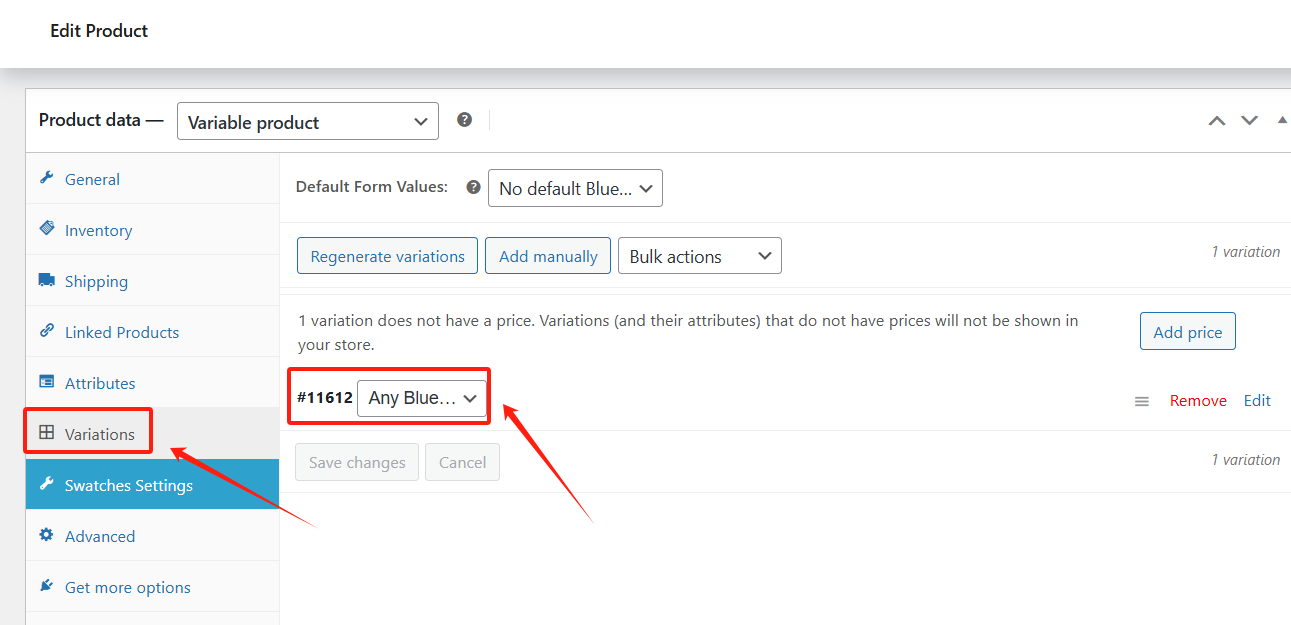The height and width of the screenshot is (625, 1291).
Task: Click the Inventory tag icon
Action: pos(46,229)
